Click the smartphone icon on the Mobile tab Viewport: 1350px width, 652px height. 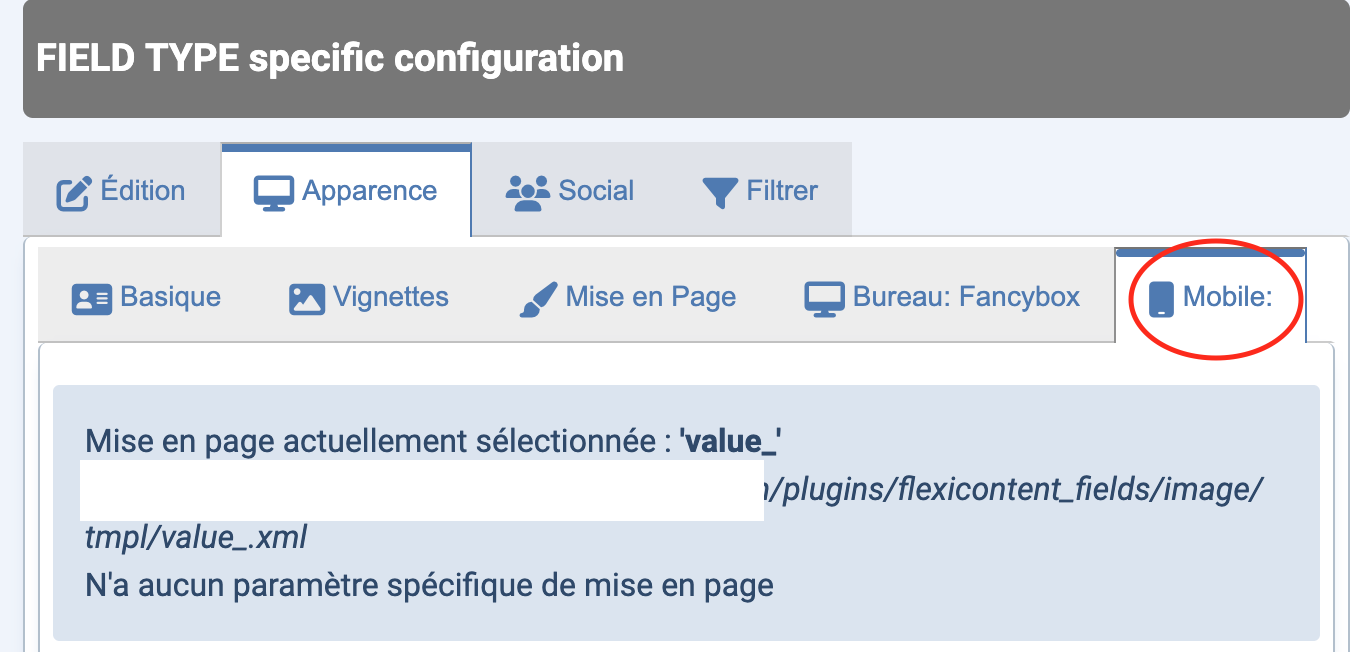tap(1160, 298)
